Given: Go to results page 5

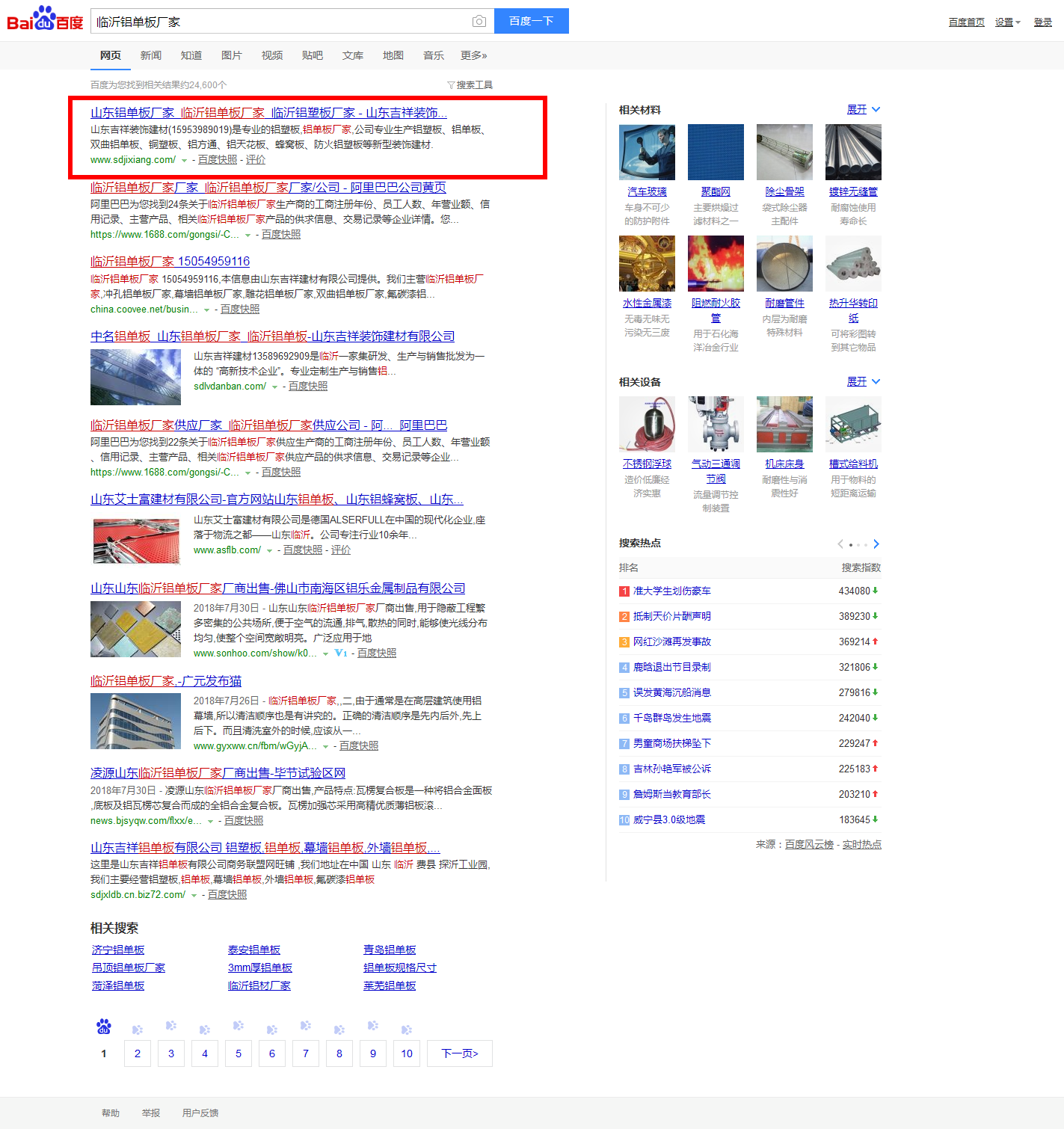Looking at the screenshot, I should [x=239, y=1053].
